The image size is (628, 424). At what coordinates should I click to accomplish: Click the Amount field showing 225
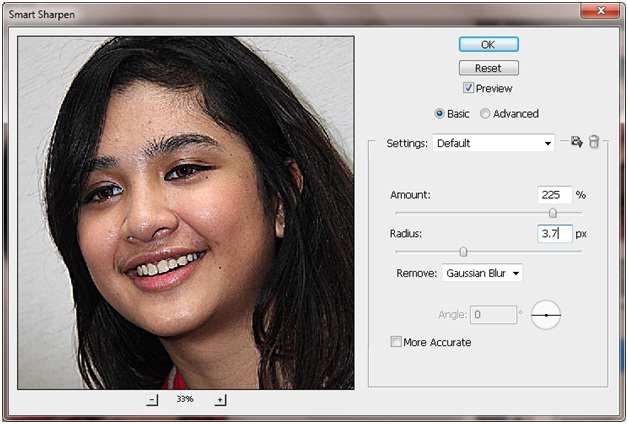pyautogui.click(x=555, y=195)
